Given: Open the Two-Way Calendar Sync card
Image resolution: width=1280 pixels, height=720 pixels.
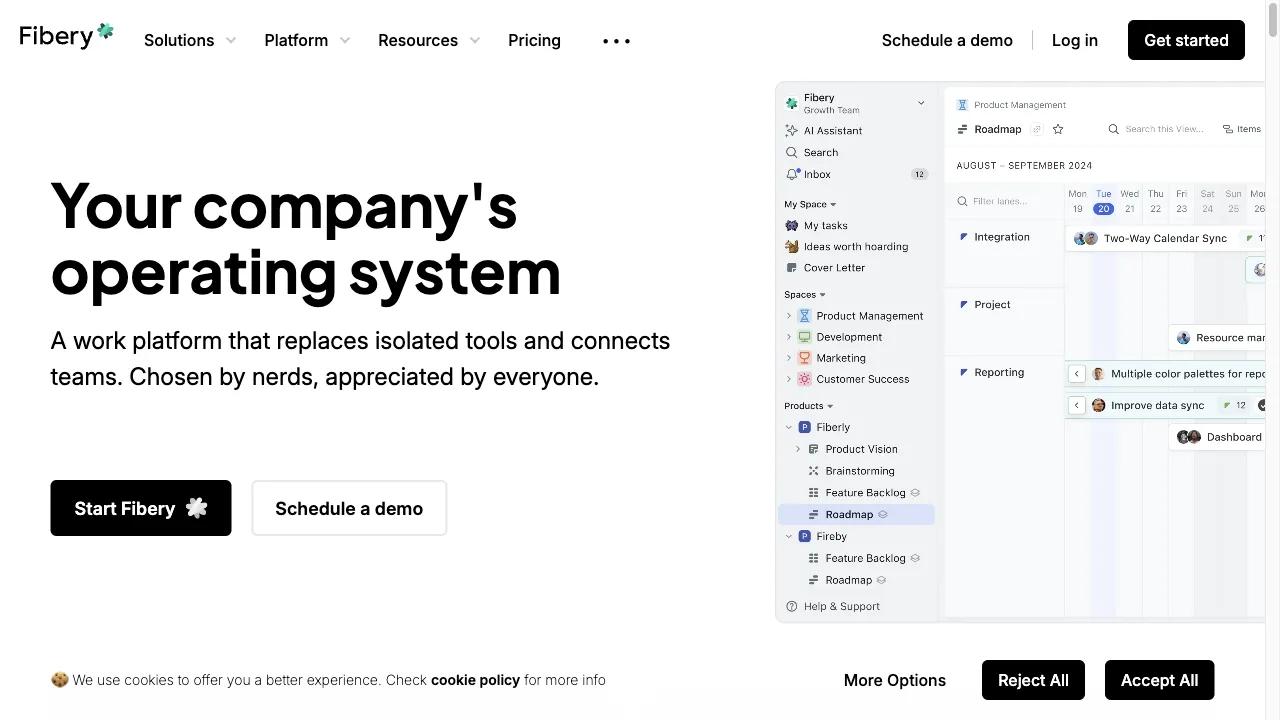Looking at the screenshot, I should tap(1165, 238).
